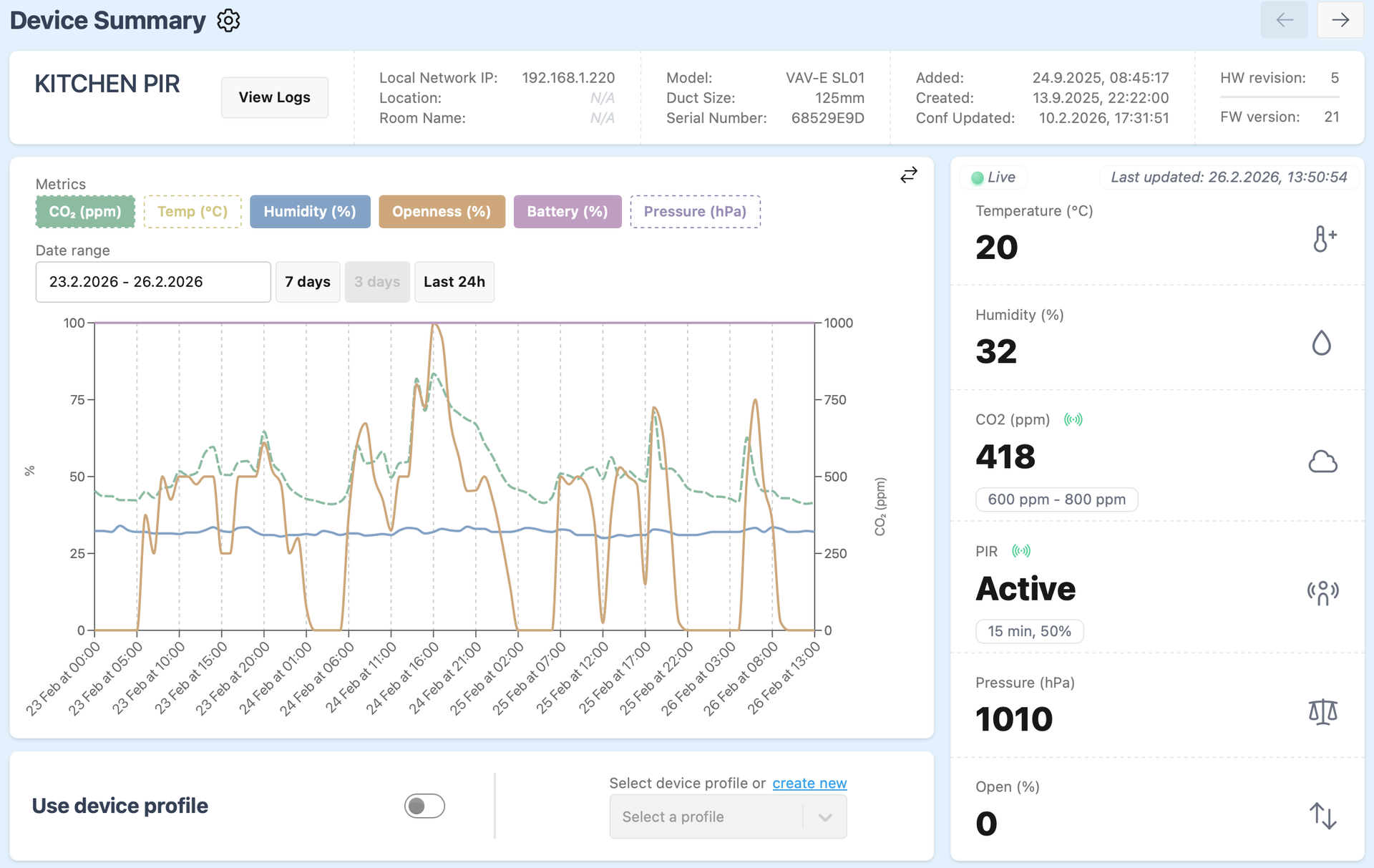Click the CO2 cloud icon

(x=1322, y=462)
